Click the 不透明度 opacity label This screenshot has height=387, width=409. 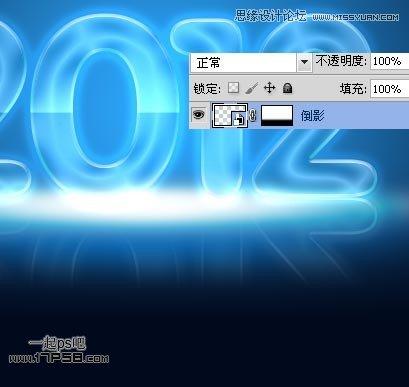341,61
